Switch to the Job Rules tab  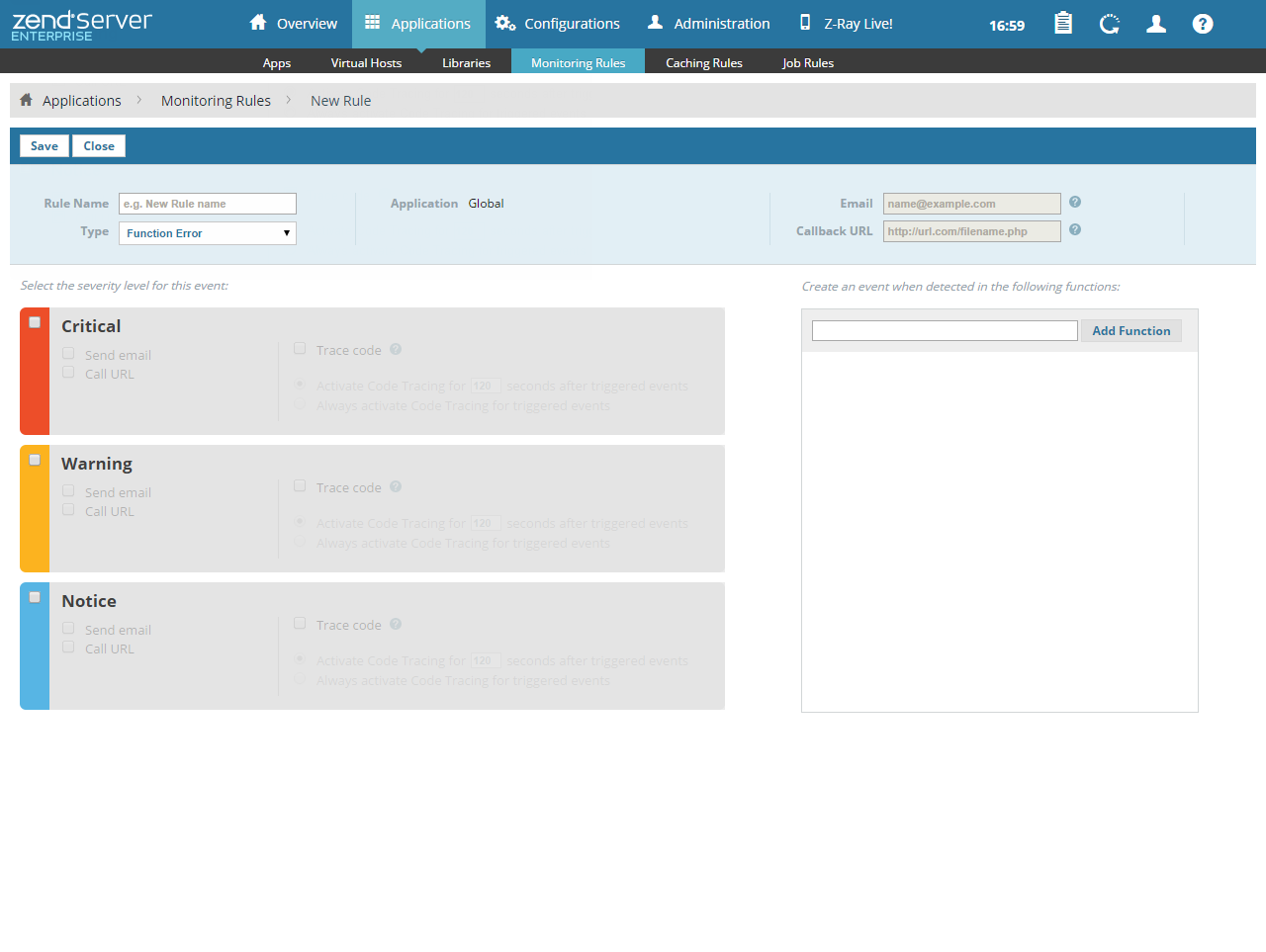coord(807,62)
